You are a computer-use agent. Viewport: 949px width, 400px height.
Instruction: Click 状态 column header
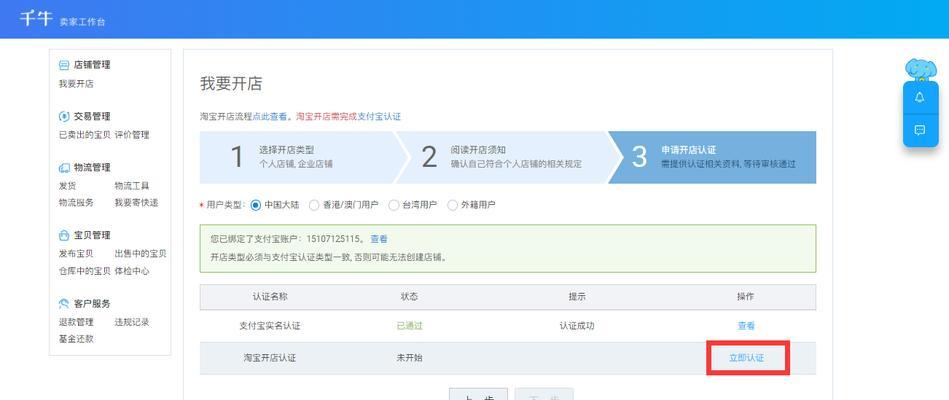click(409, 297)
